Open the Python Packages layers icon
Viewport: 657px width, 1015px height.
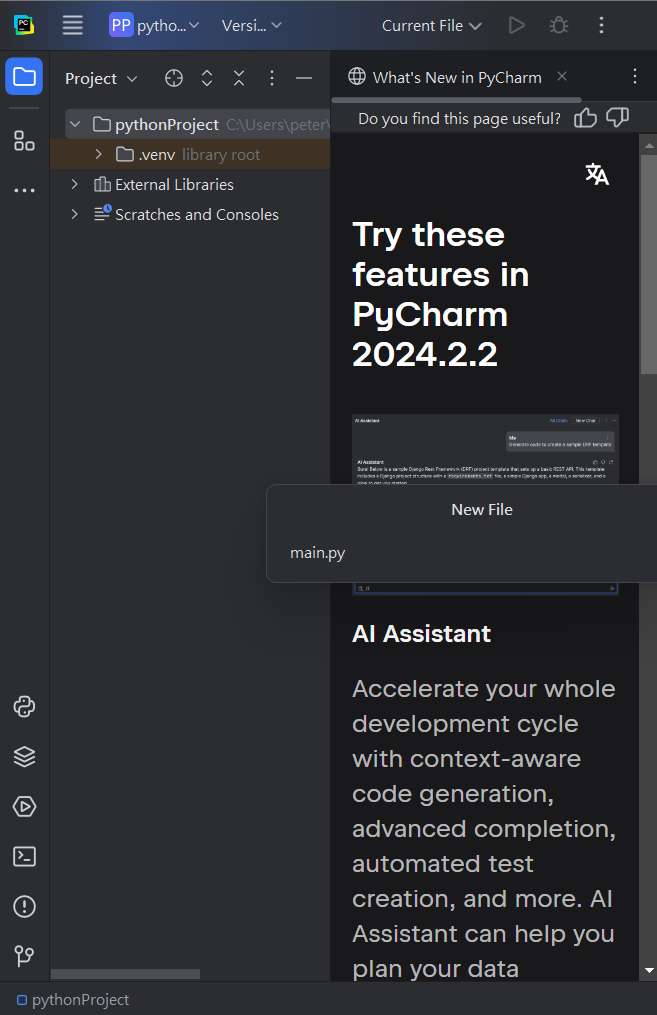(25, 756)
